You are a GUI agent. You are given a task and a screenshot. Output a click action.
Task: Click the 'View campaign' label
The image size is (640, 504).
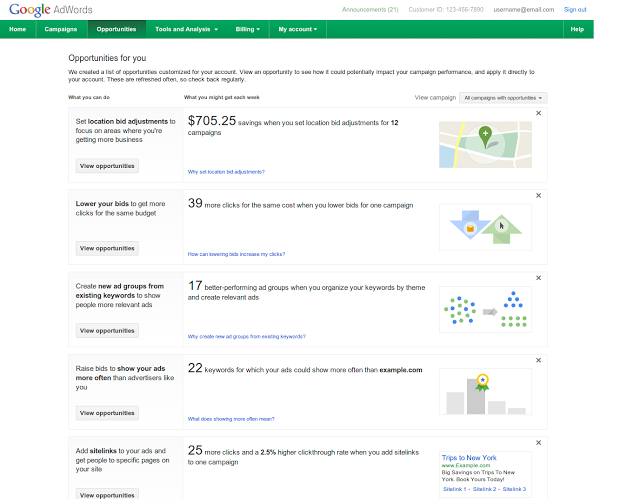(435, 98)
